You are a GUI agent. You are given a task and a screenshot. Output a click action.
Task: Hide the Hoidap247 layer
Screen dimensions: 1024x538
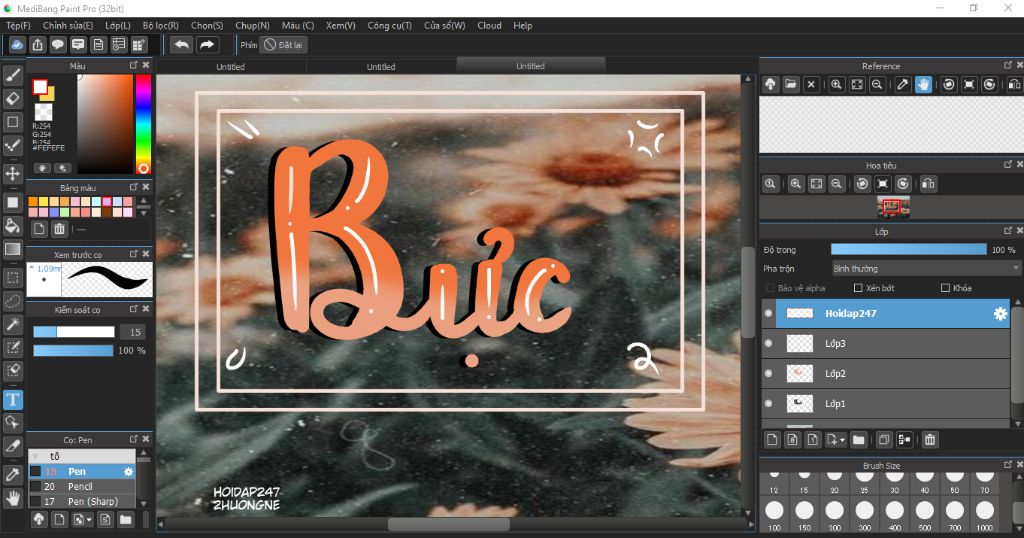tap(769, 313)
